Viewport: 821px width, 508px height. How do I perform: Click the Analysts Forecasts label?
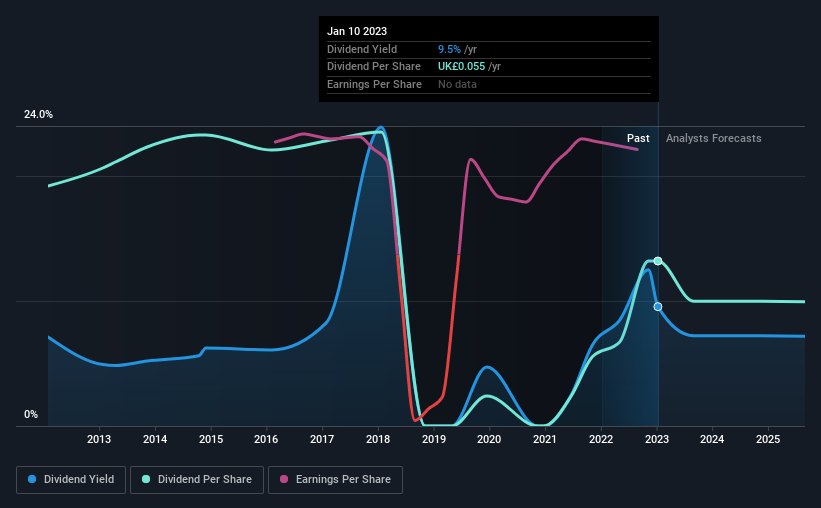point(714,138)
